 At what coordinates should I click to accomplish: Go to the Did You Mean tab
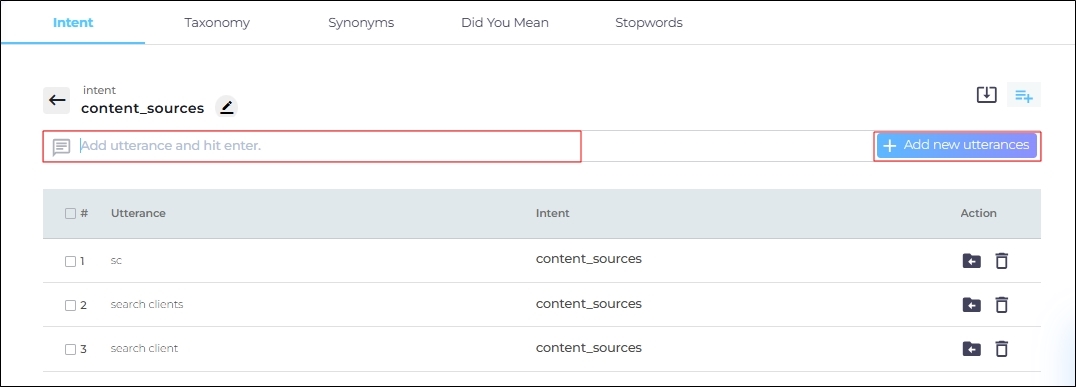click(x=504, y=23)
